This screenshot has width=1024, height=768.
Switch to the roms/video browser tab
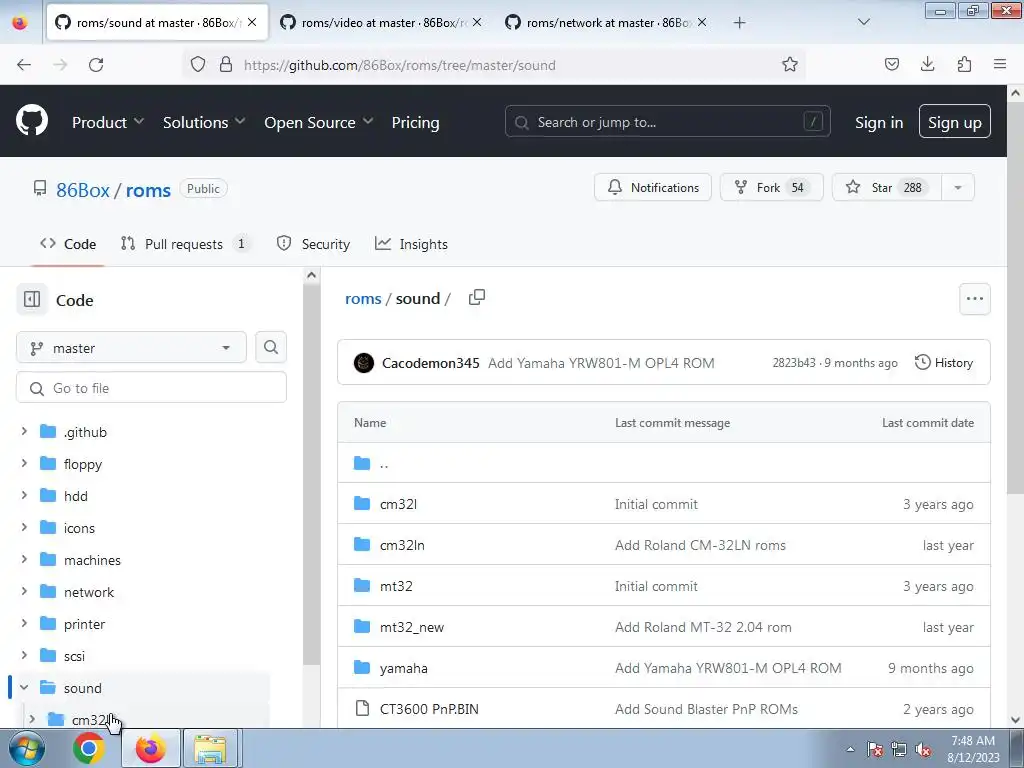[382, 23]
